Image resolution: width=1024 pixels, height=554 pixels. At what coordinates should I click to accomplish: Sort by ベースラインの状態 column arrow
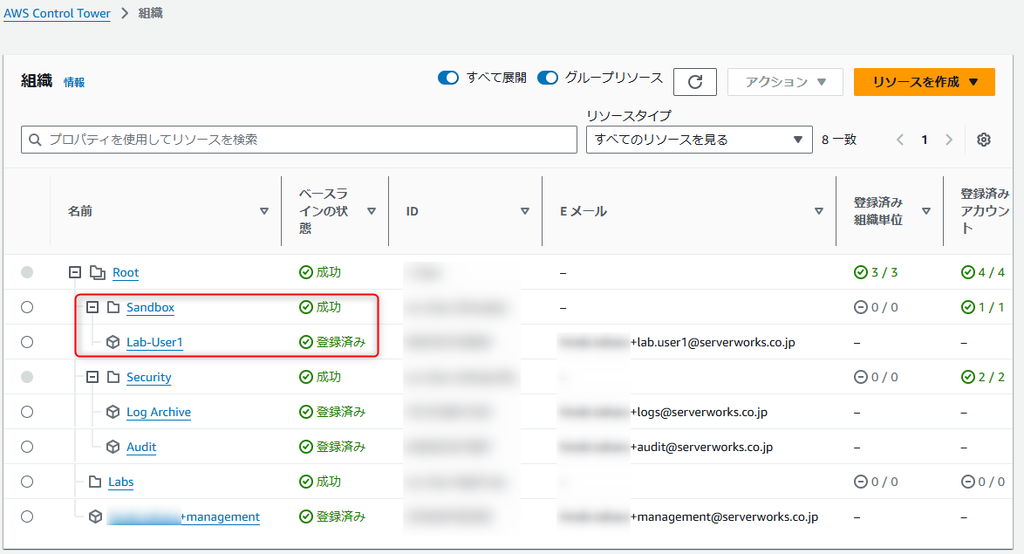click(x=371, y=211)
